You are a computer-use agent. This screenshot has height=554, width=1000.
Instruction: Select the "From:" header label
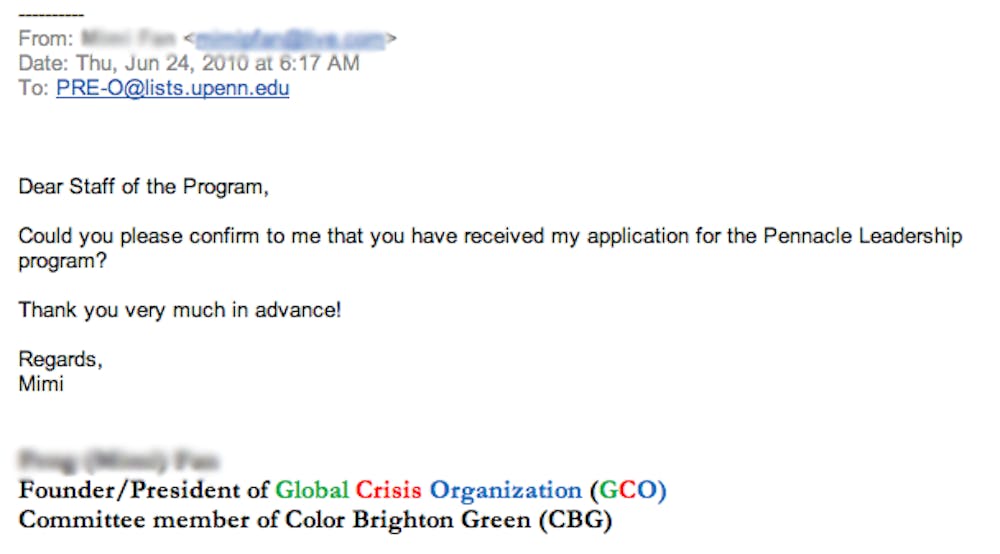point(46,40)
